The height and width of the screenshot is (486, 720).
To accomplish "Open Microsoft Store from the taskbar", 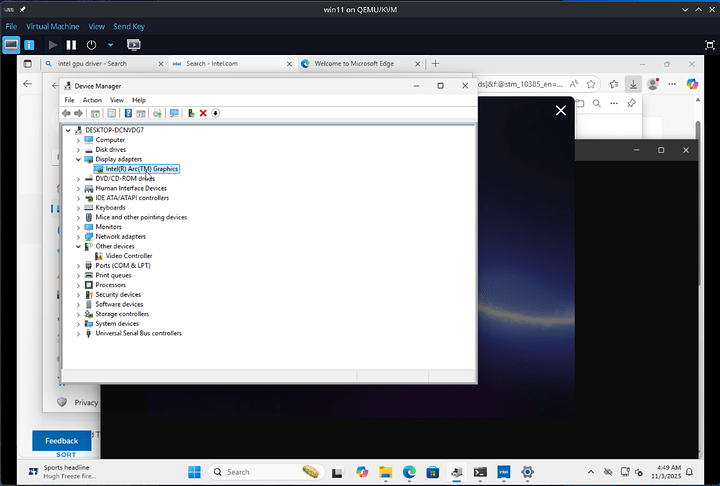I will tap(433, 472).
